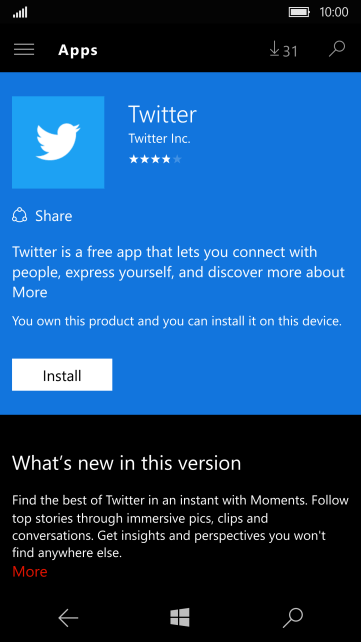Tap the Apps page title
This screenshot has height=642, width=361.
point(78,50)
